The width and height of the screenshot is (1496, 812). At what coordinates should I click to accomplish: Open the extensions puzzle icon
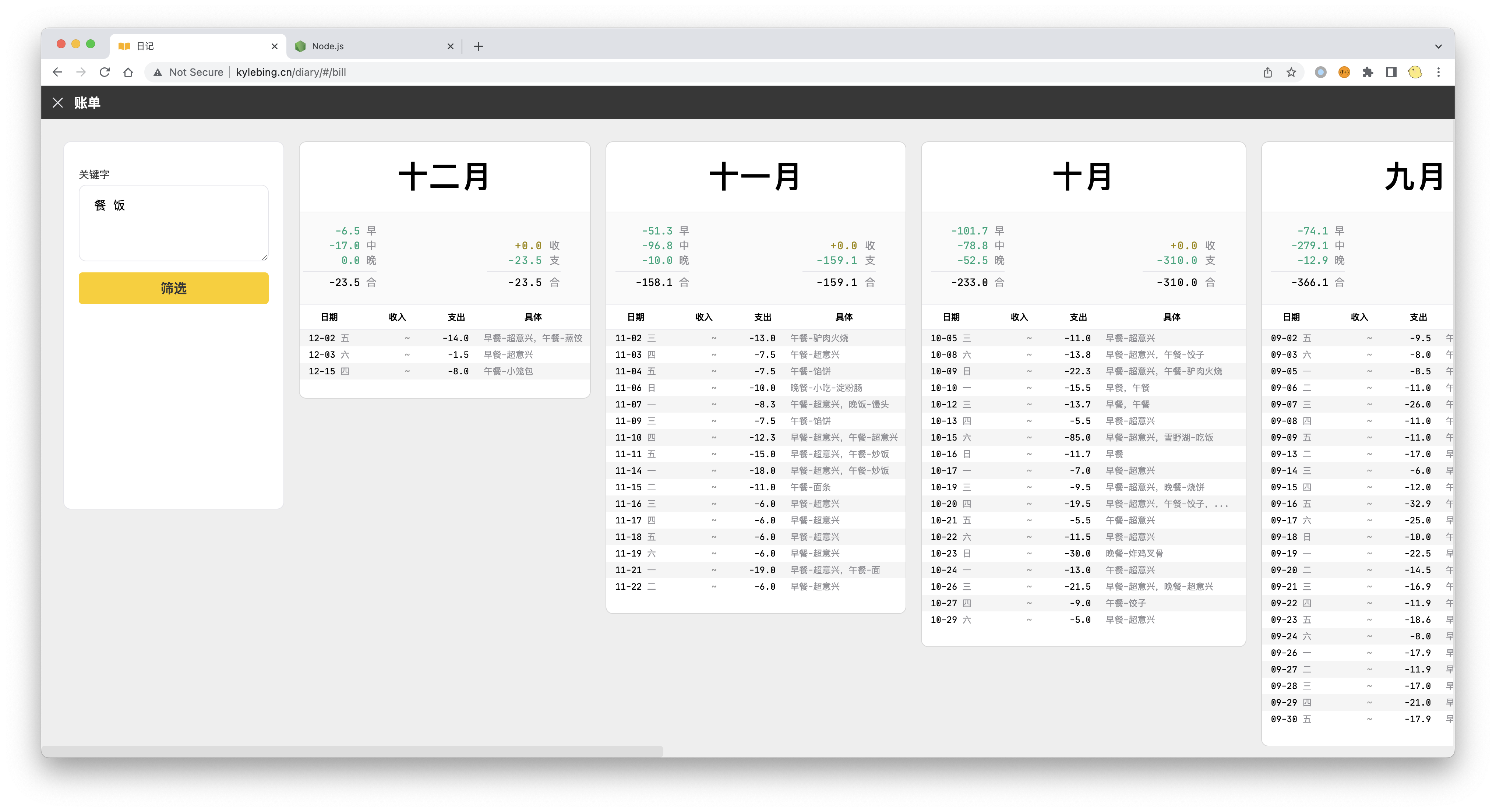tap(1368, 72)
